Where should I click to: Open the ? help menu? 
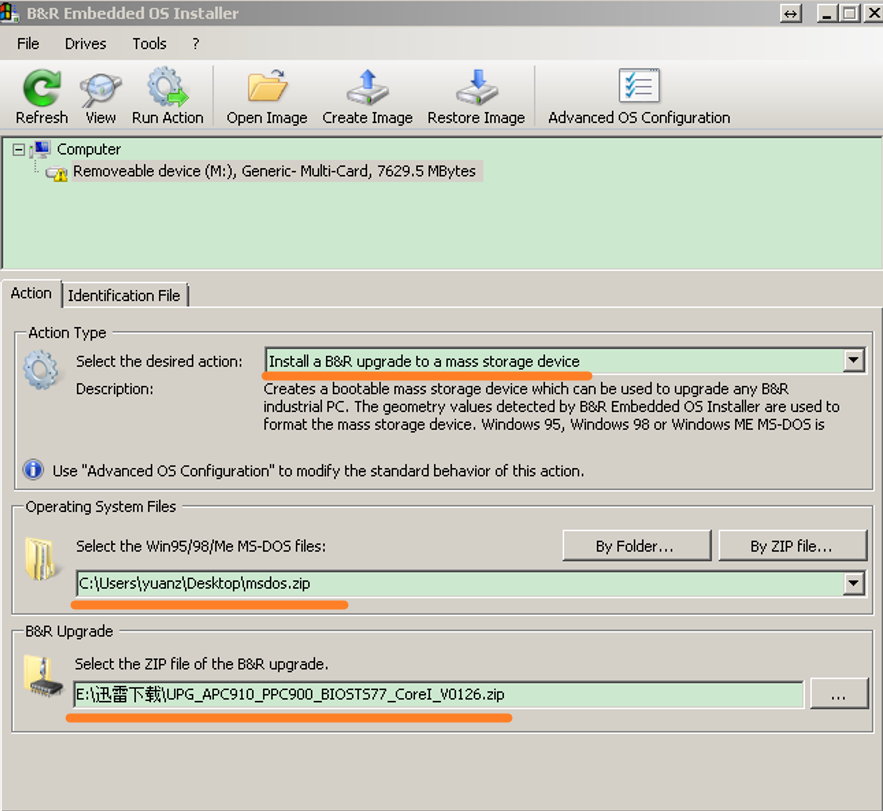(x=195, y=43)
